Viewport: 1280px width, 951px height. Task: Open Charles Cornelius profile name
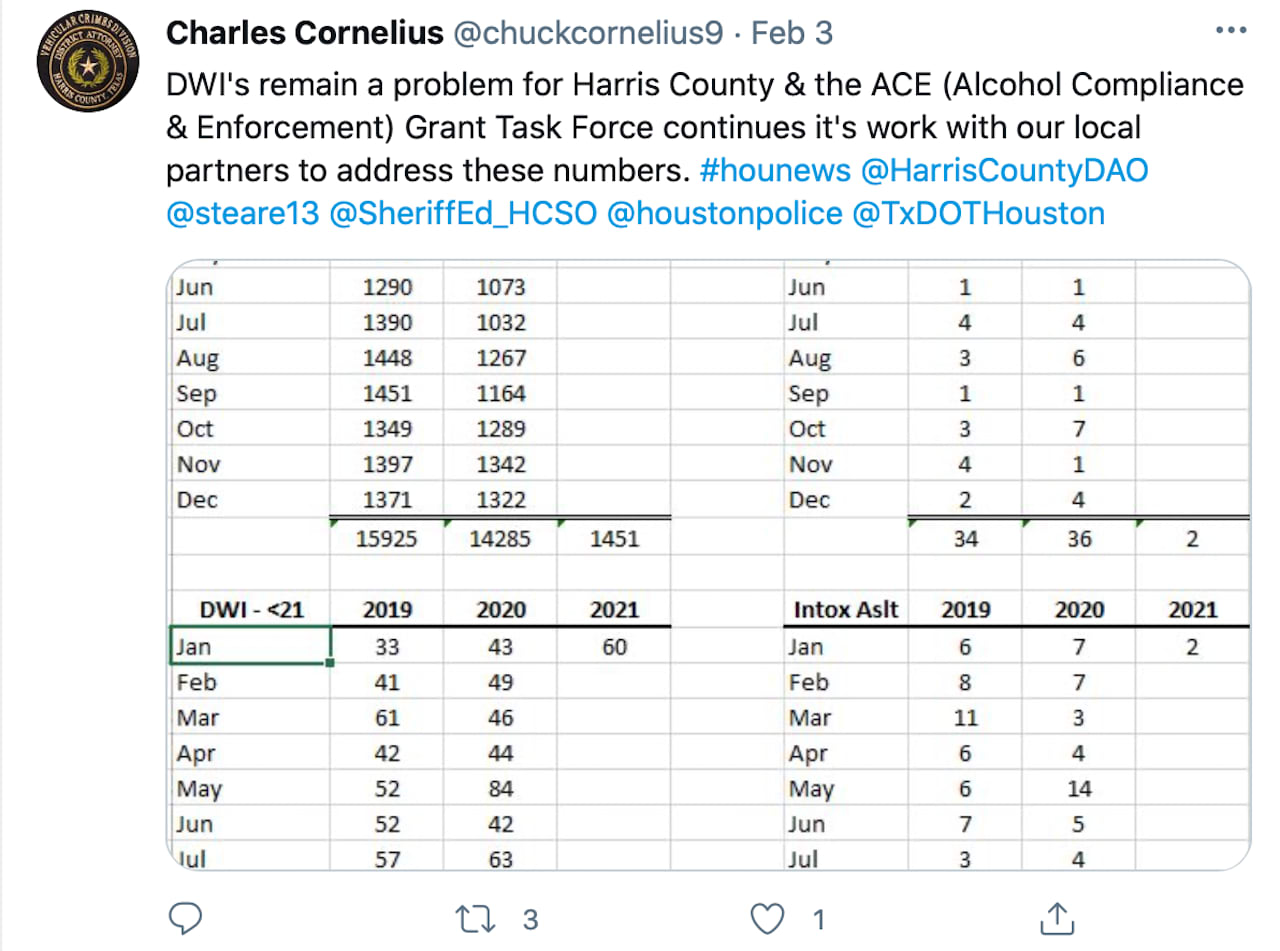tap(304, 33)
